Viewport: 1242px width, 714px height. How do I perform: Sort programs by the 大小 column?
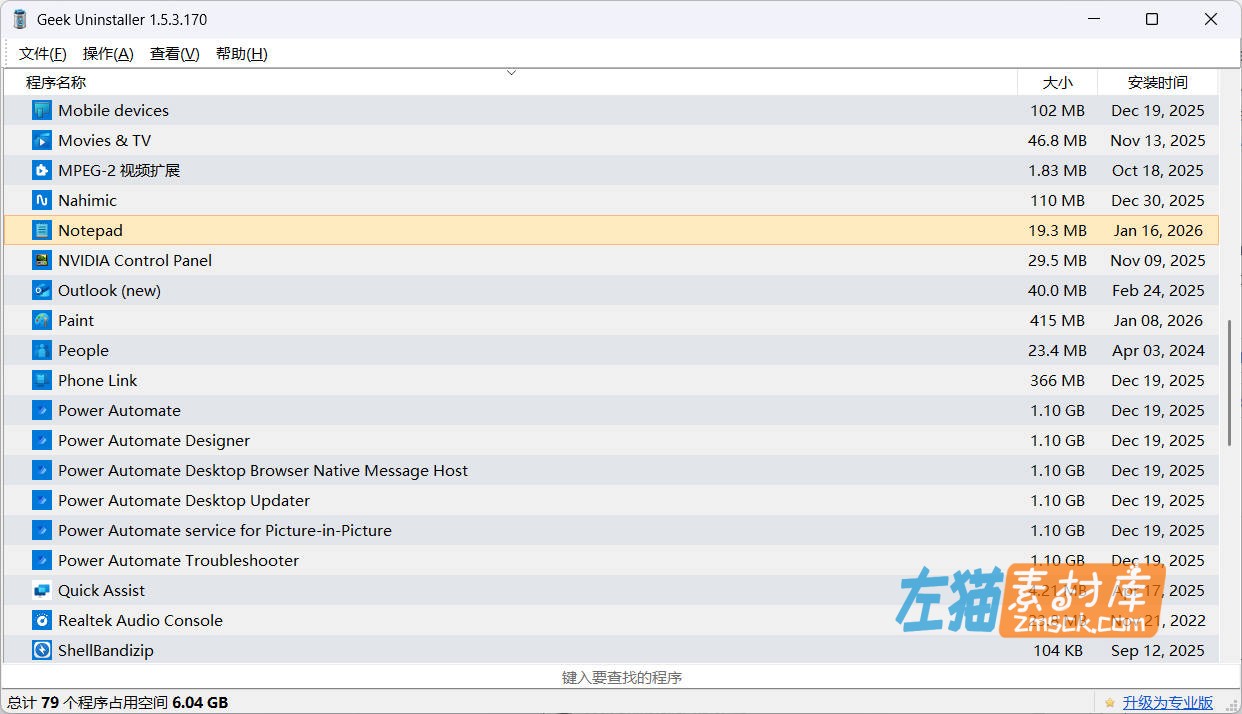point(1056,82)
